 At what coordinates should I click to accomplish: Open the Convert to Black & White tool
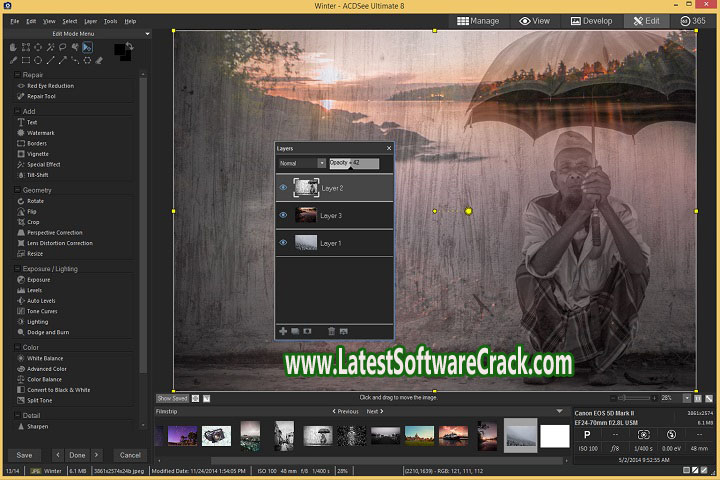[53, 390]
